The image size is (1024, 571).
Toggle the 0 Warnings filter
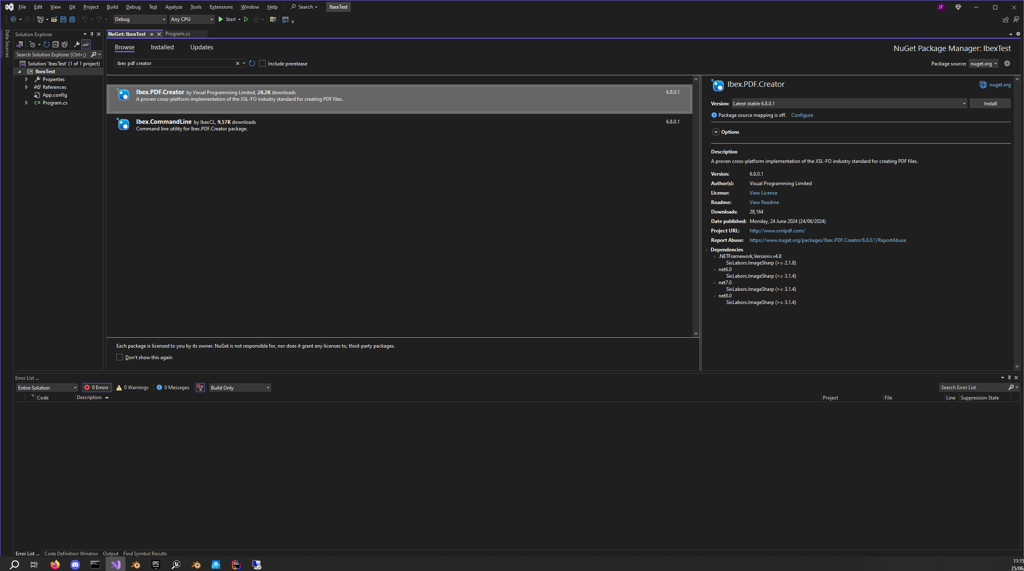click(132, 388)
